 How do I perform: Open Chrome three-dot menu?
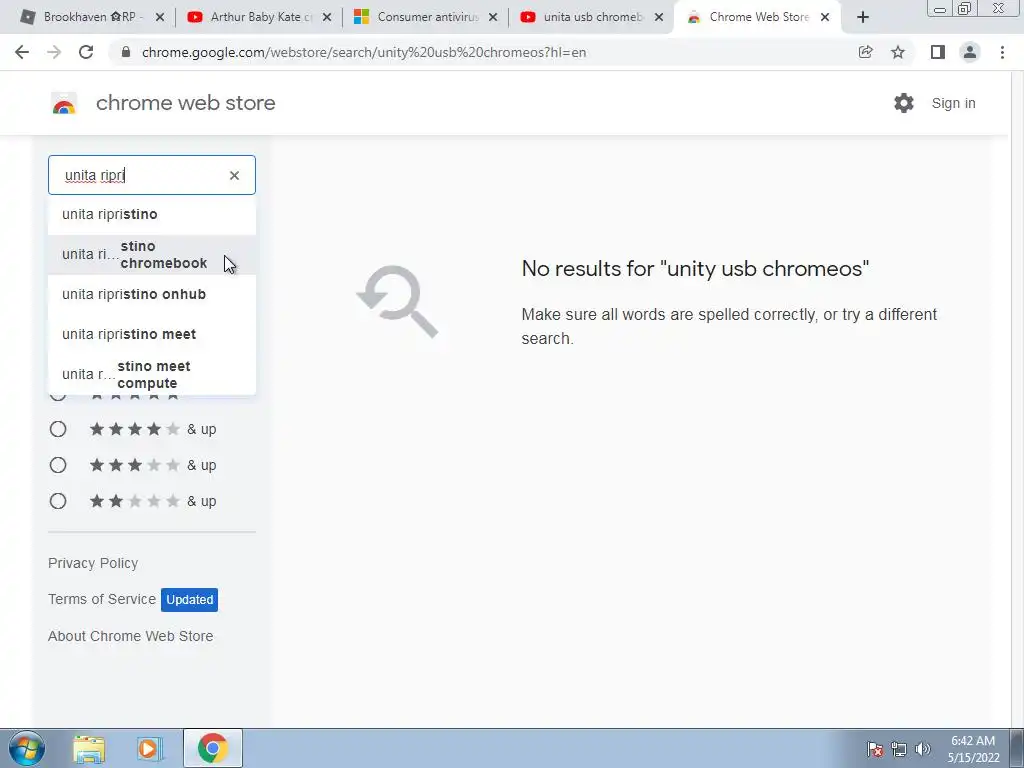click(1002, 52)
